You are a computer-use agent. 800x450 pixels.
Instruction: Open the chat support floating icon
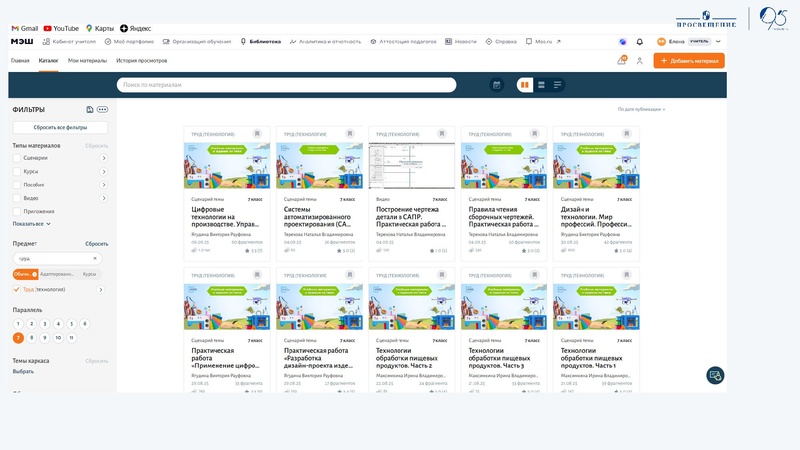coord(714,375)
